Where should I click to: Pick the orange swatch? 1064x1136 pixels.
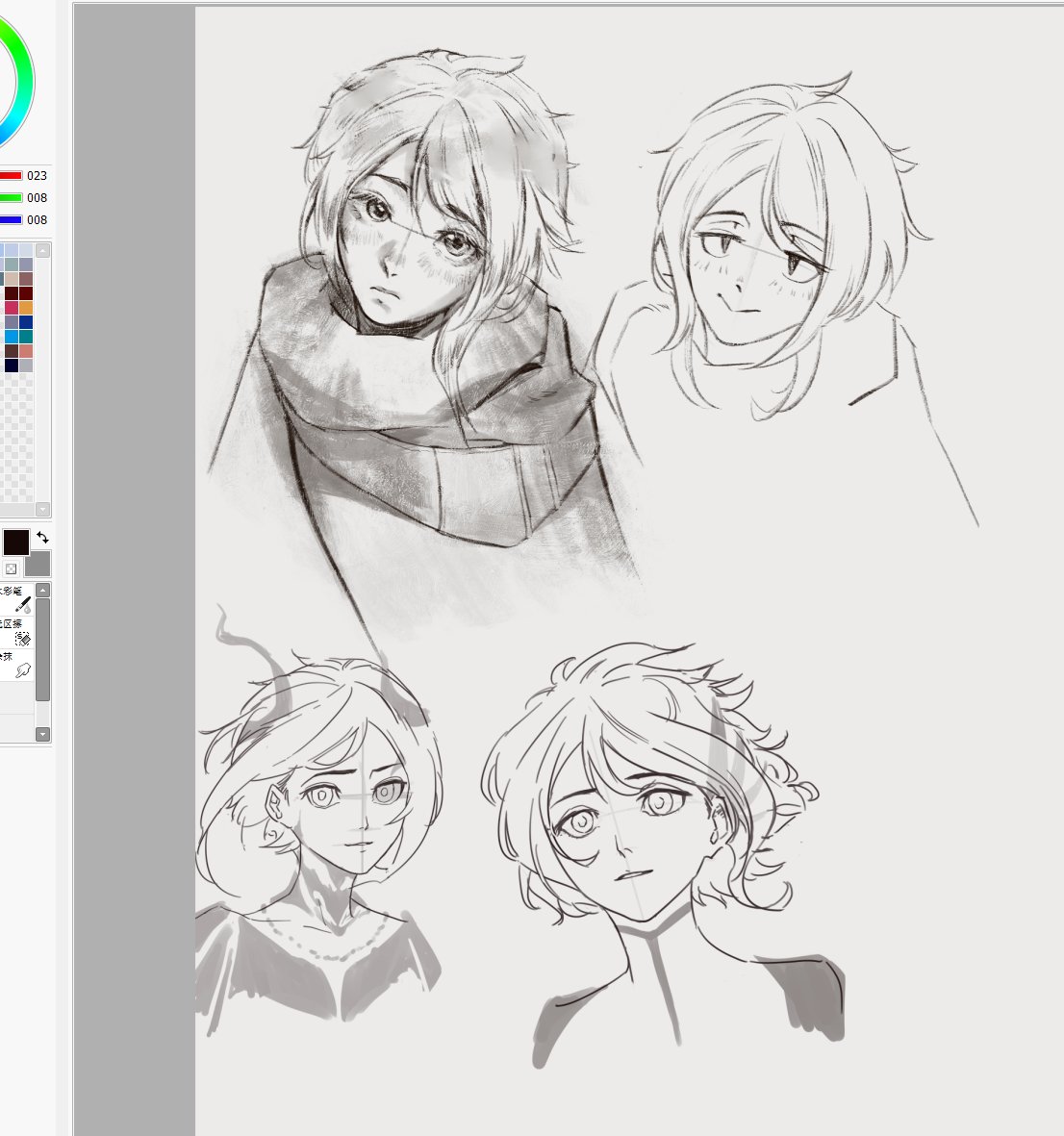pyautogui.click(x=26, y=308)
